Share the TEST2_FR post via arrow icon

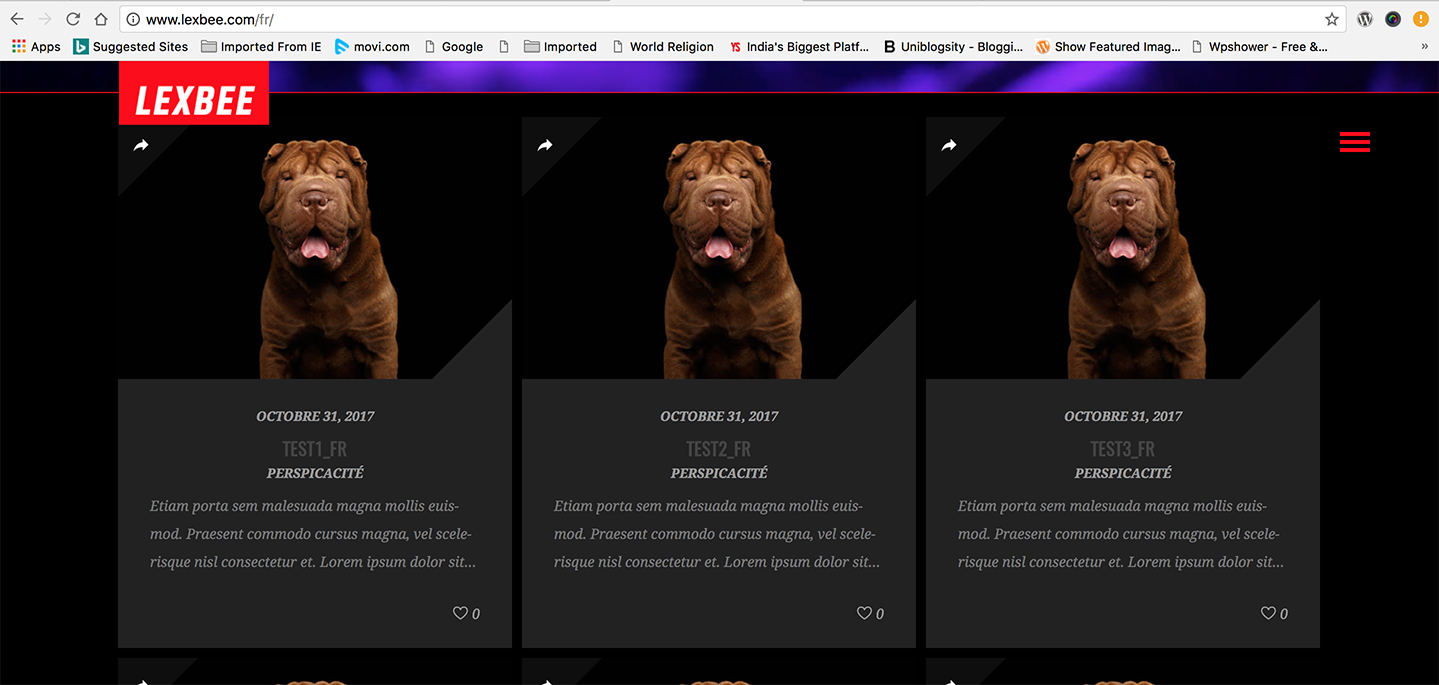tap(545, 146)
